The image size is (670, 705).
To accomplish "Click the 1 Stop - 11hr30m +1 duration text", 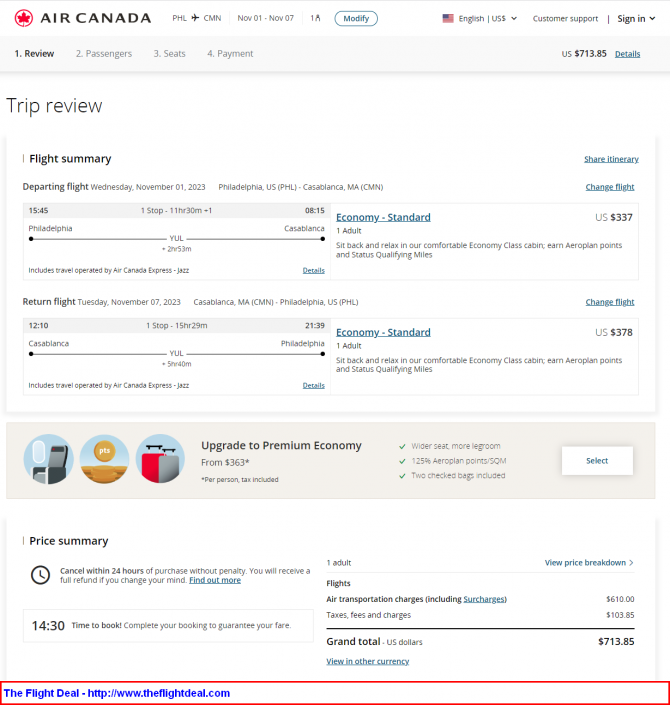I will click(176, 210).
